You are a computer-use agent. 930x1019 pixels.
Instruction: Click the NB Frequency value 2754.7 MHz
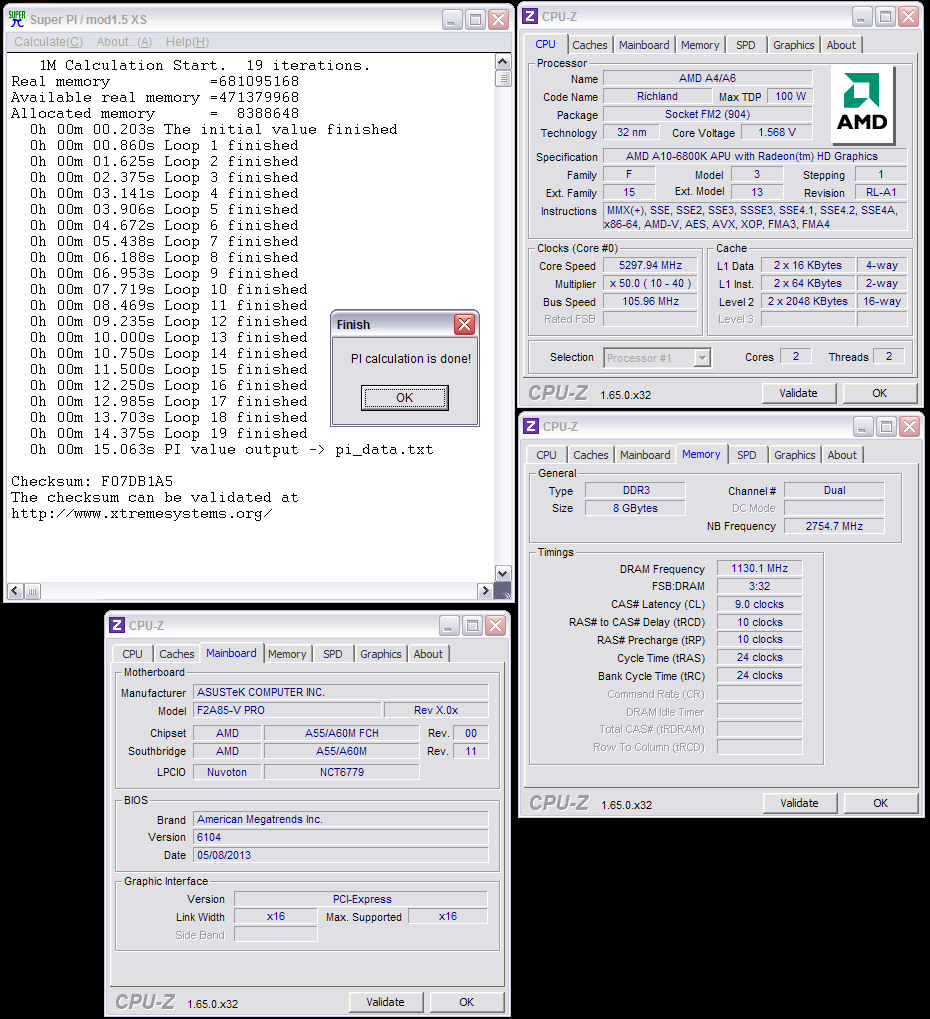(x=834, y=526)
